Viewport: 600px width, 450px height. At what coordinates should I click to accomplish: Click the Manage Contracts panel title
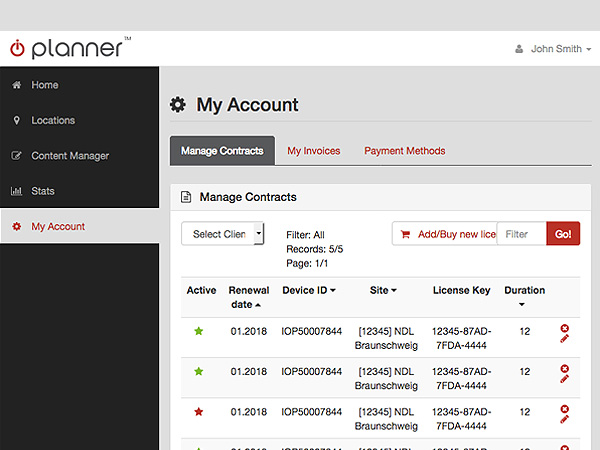point(248,197)
